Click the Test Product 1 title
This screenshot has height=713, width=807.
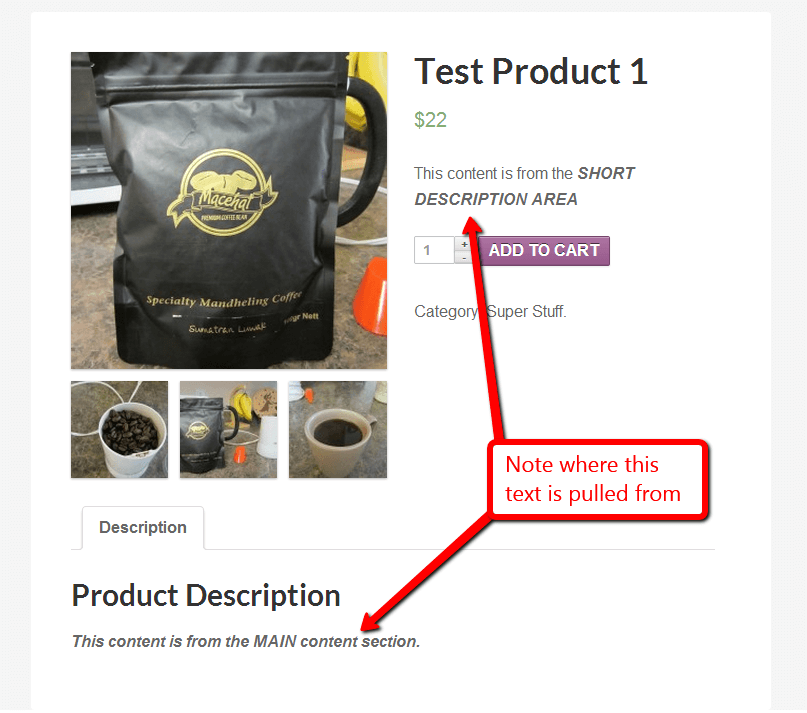coord(531,71)
